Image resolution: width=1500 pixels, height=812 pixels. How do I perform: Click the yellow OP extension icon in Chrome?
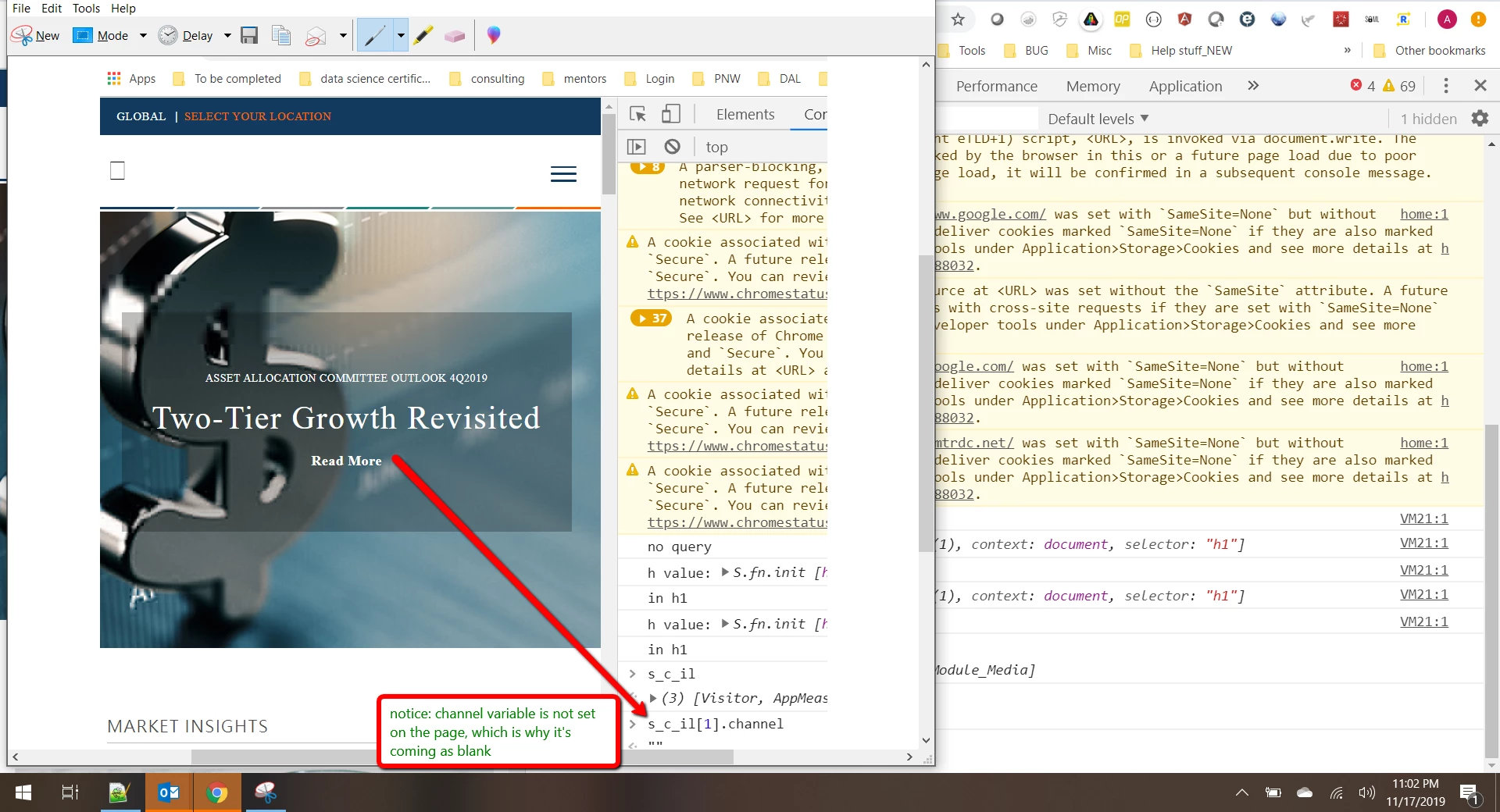1122,20
